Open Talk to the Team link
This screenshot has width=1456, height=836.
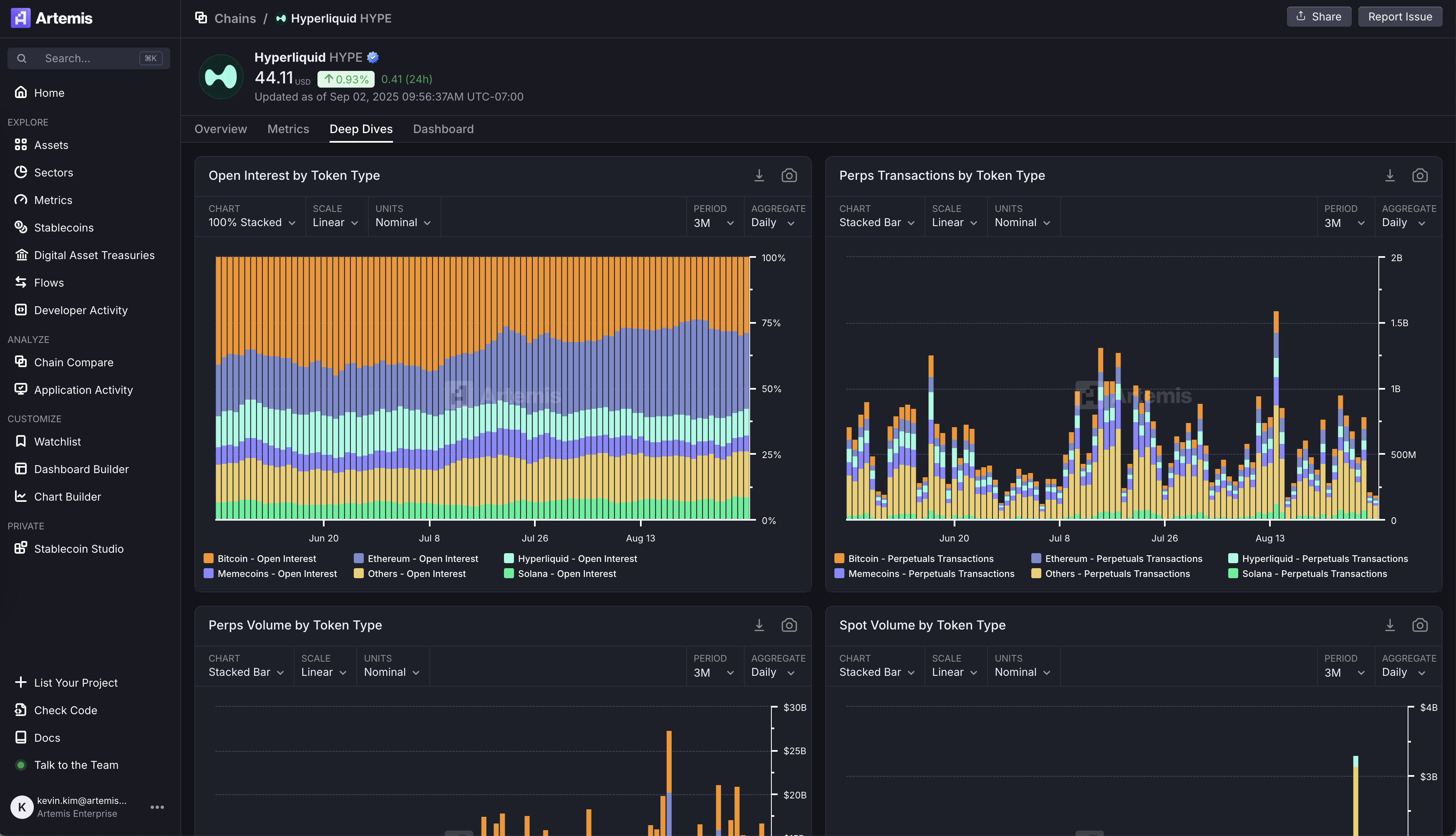click(76, 765)
